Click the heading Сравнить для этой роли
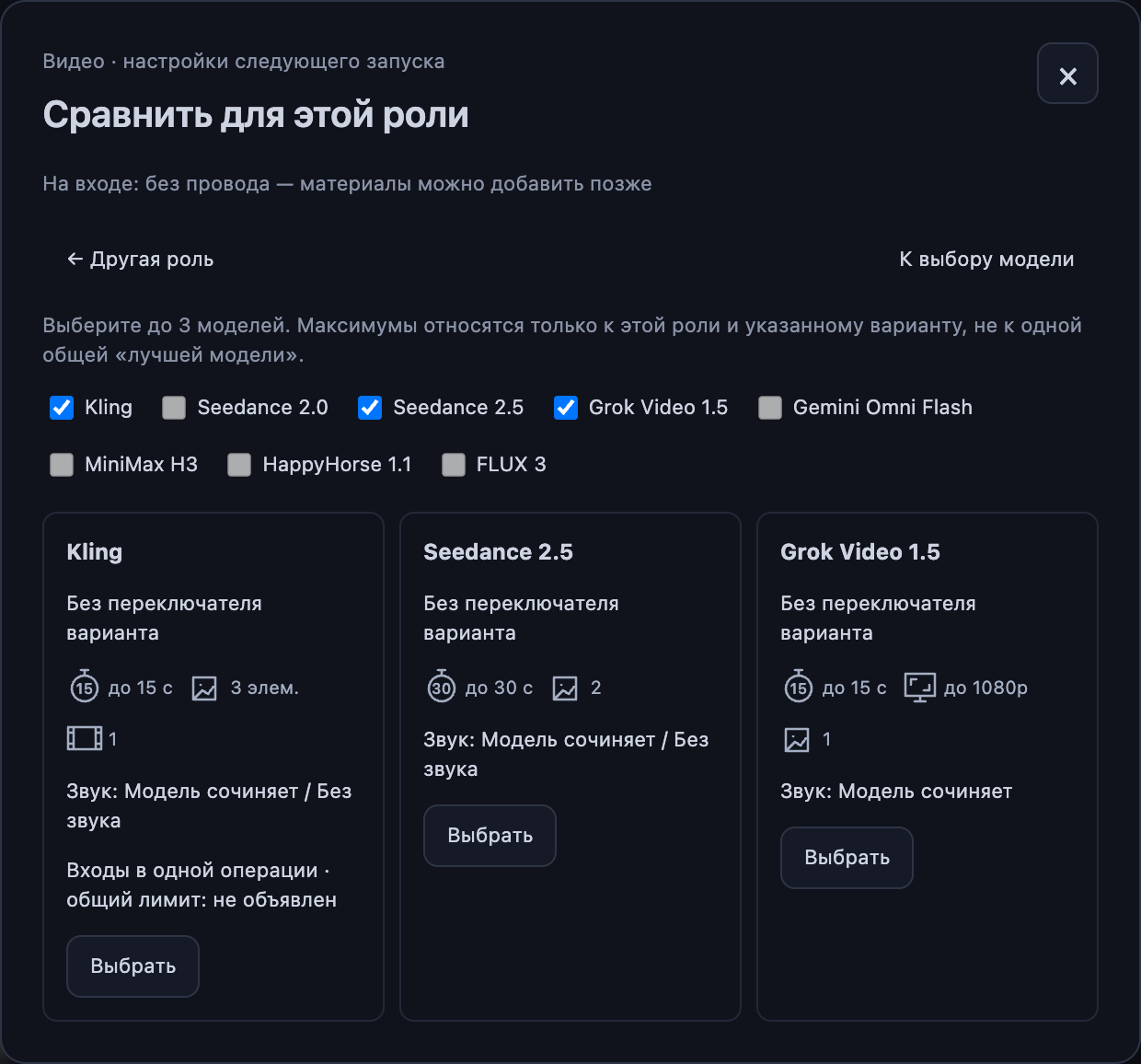 (x=256, y=115)
